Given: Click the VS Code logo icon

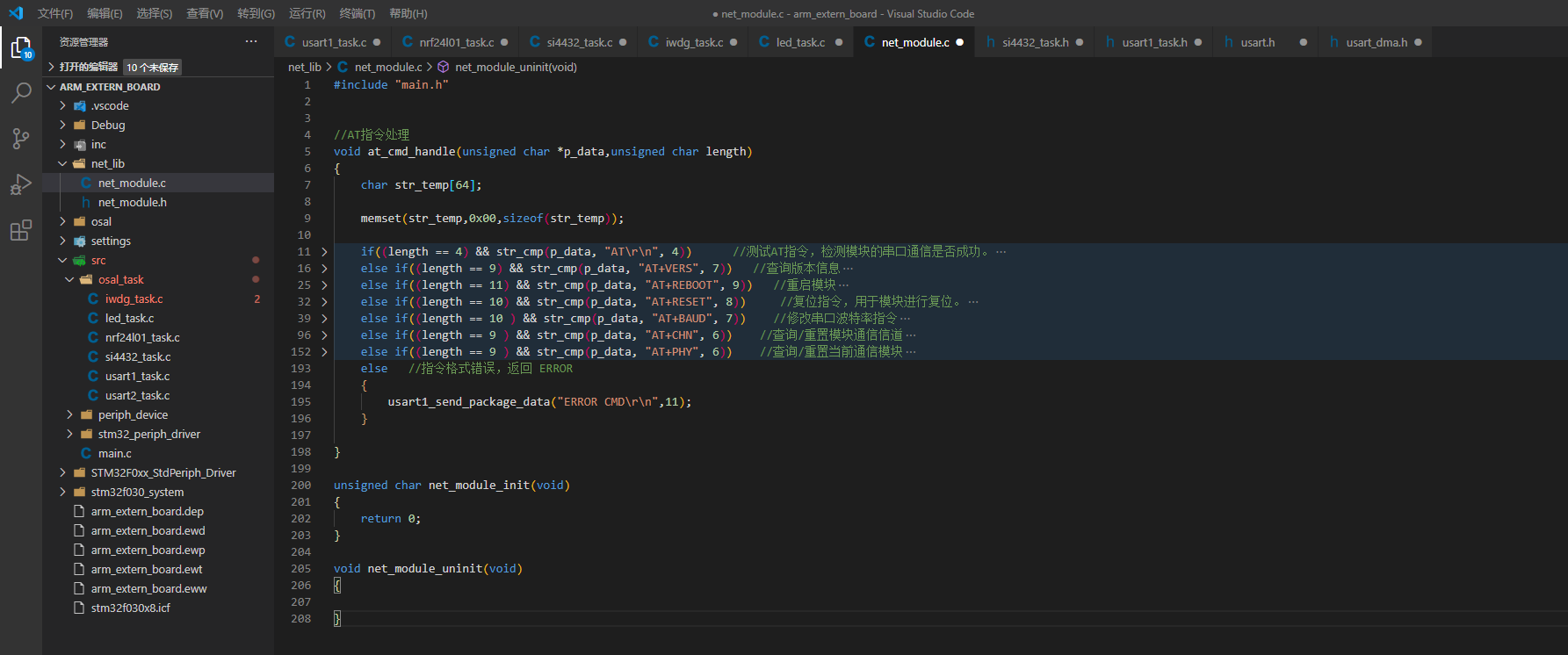Looking at the screenshot, I should 15,13.
